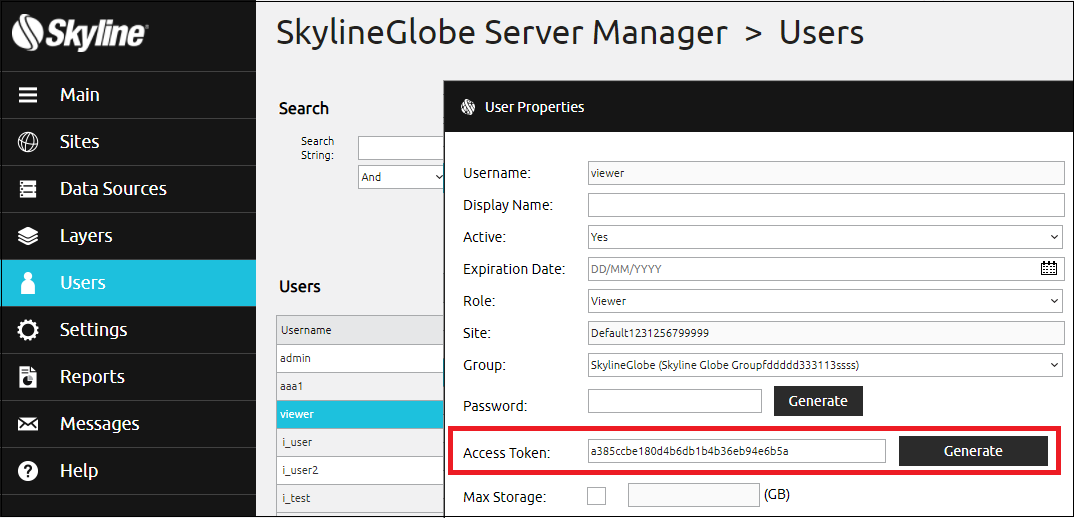The height and width of the screenshot is (518, 1074).
Task: Open the And search operator dropdown
Action: tap(401, 177)
